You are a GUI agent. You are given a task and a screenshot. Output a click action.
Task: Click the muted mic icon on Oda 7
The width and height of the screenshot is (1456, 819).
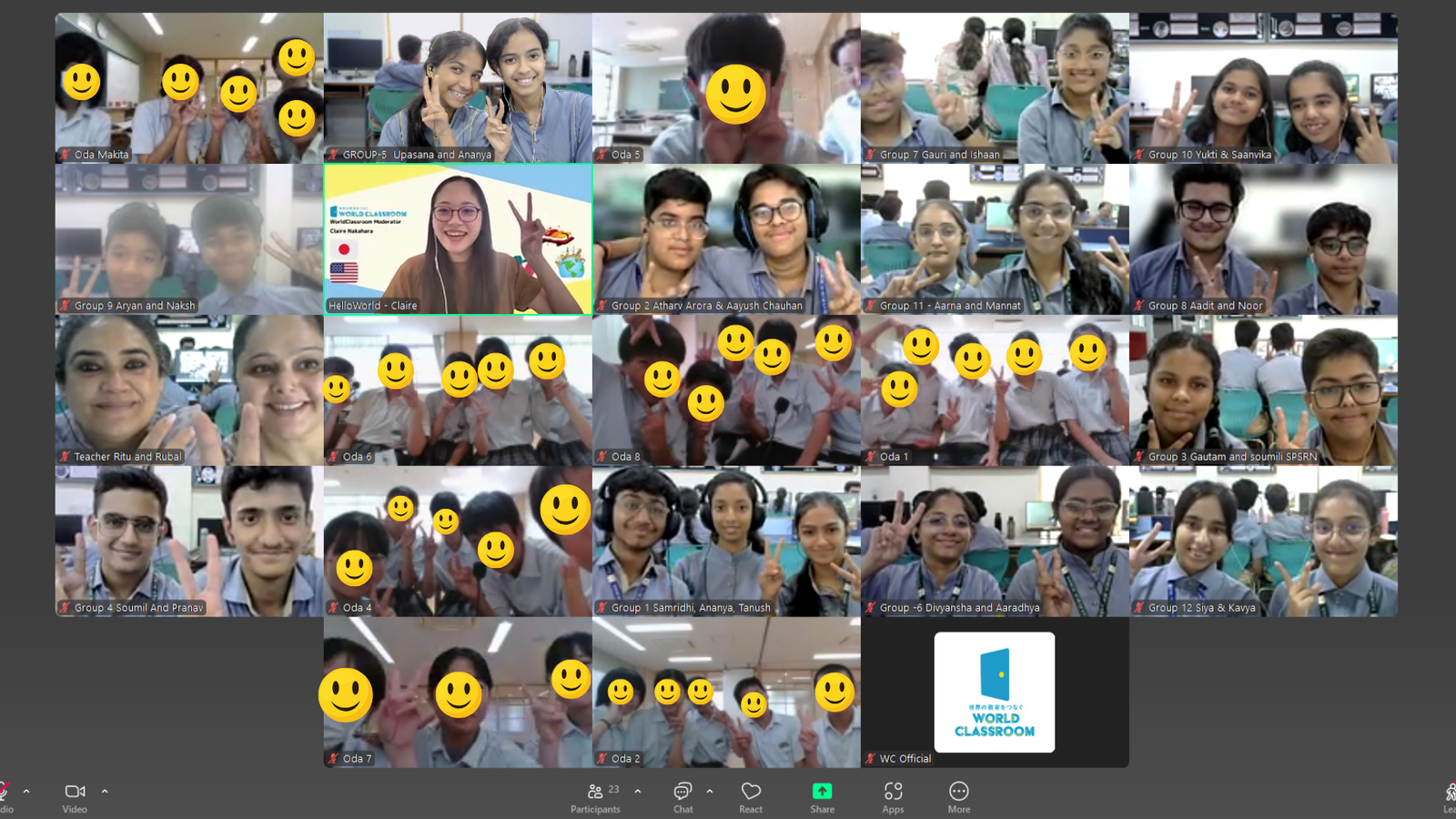[x=334, y=759]
